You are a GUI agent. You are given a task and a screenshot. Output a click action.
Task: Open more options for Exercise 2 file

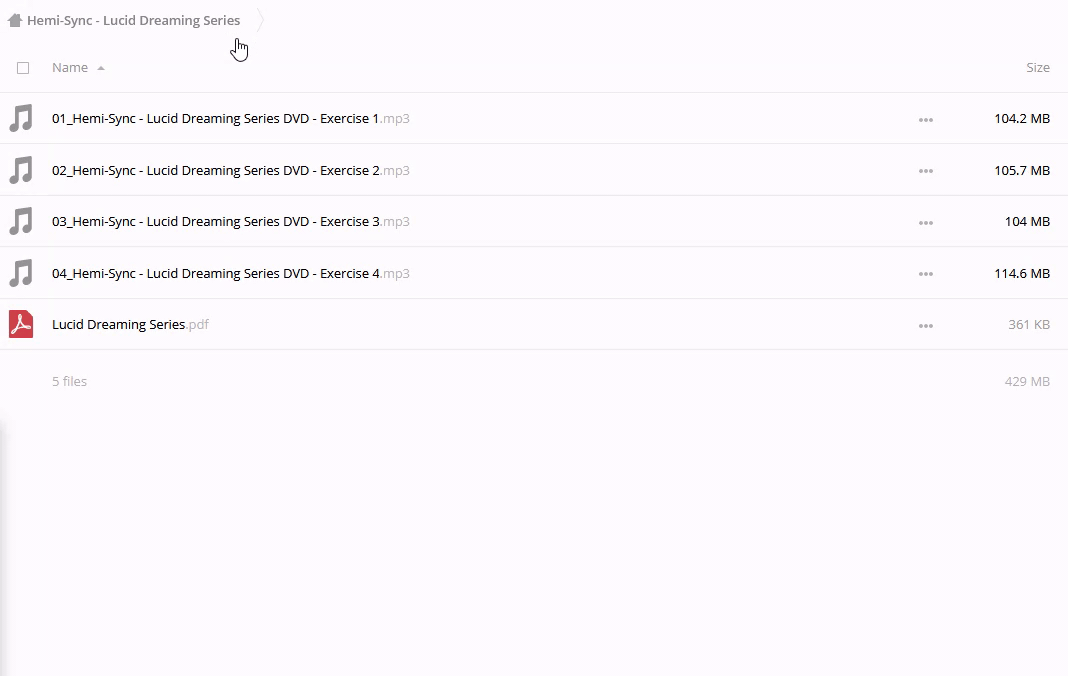point(925,171)
